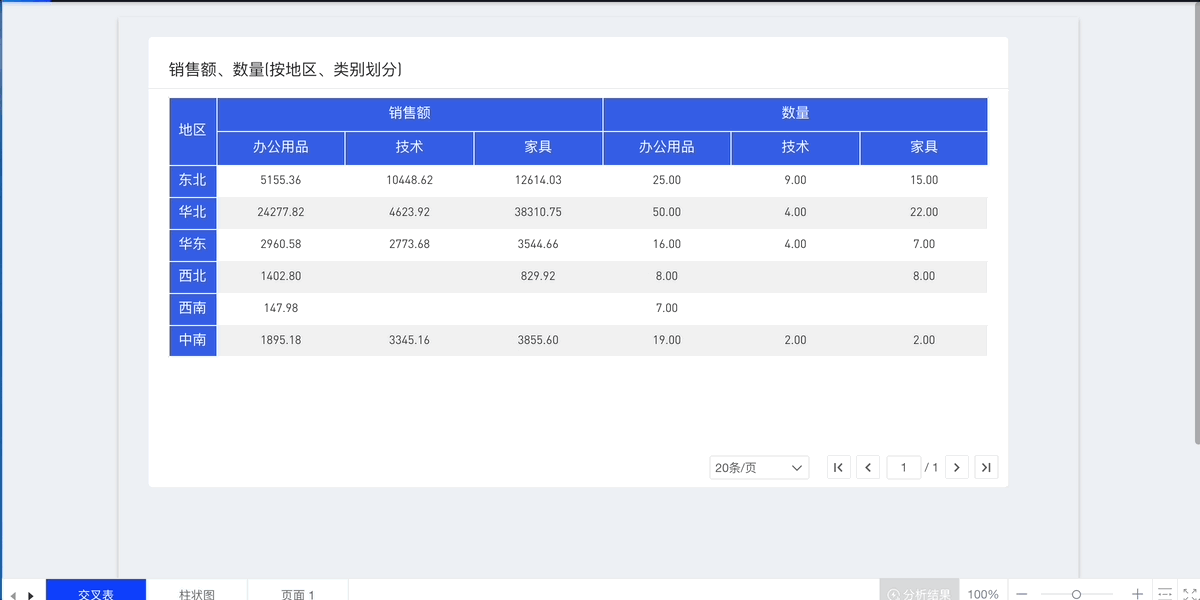The height and width of the screenshot is (600, 1200).
Task: Switch to the 柱状图 sheet tab
Action: pos(197,593)
